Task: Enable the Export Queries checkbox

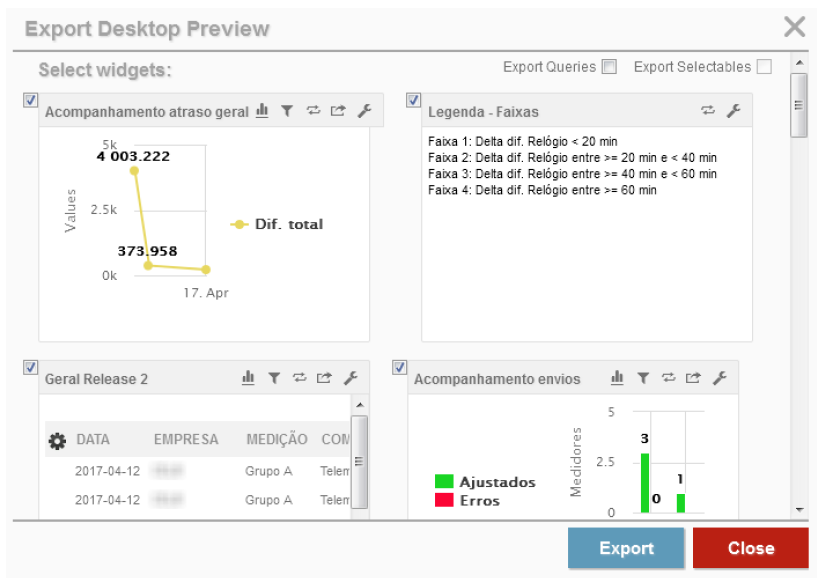Action: click(609, 67)
